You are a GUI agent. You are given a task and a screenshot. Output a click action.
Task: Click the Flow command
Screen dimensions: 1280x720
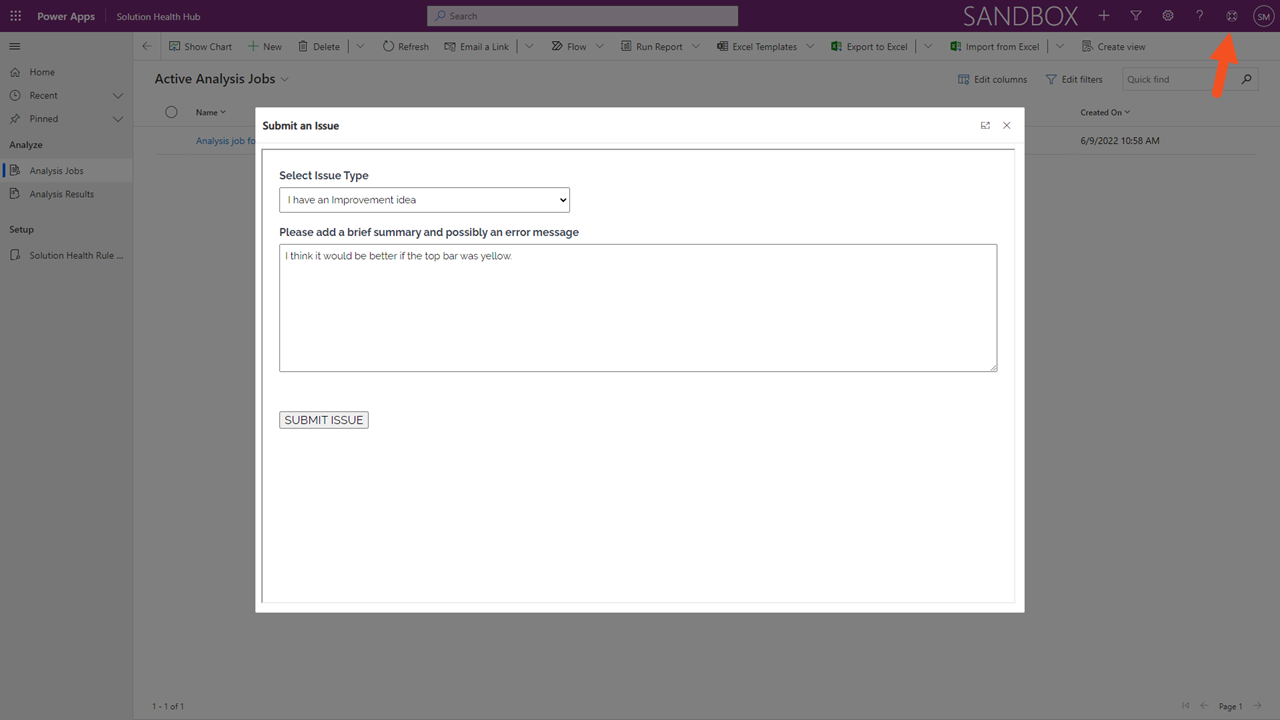point(569,46)
